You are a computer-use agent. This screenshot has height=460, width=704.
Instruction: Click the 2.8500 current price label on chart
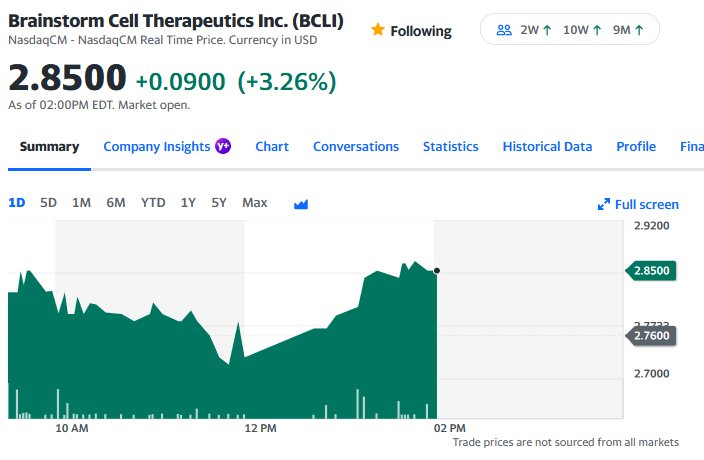pos(651,271)
